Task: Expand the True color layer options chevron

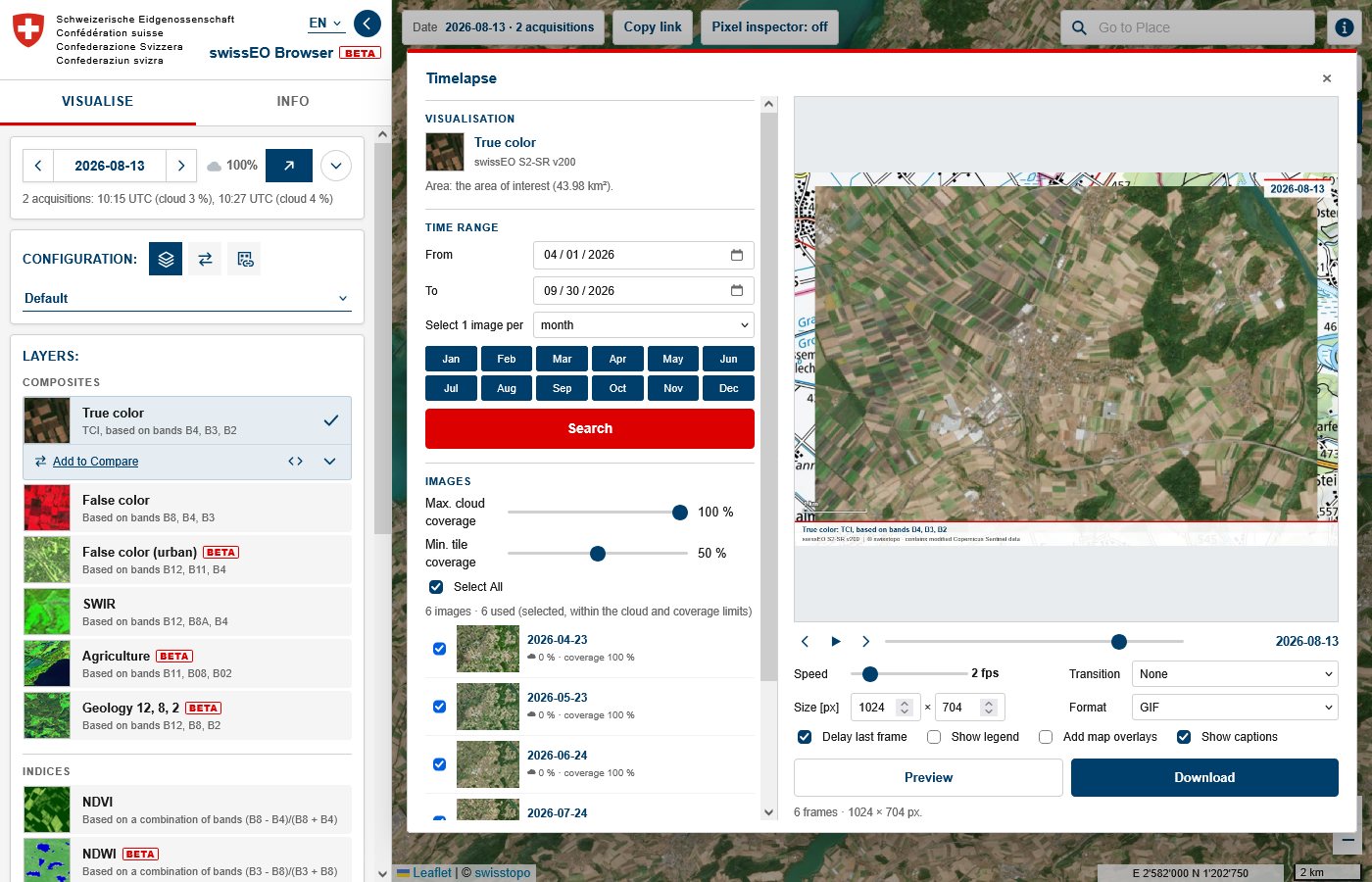Action: pyautogui.click(x=330, y=462)
